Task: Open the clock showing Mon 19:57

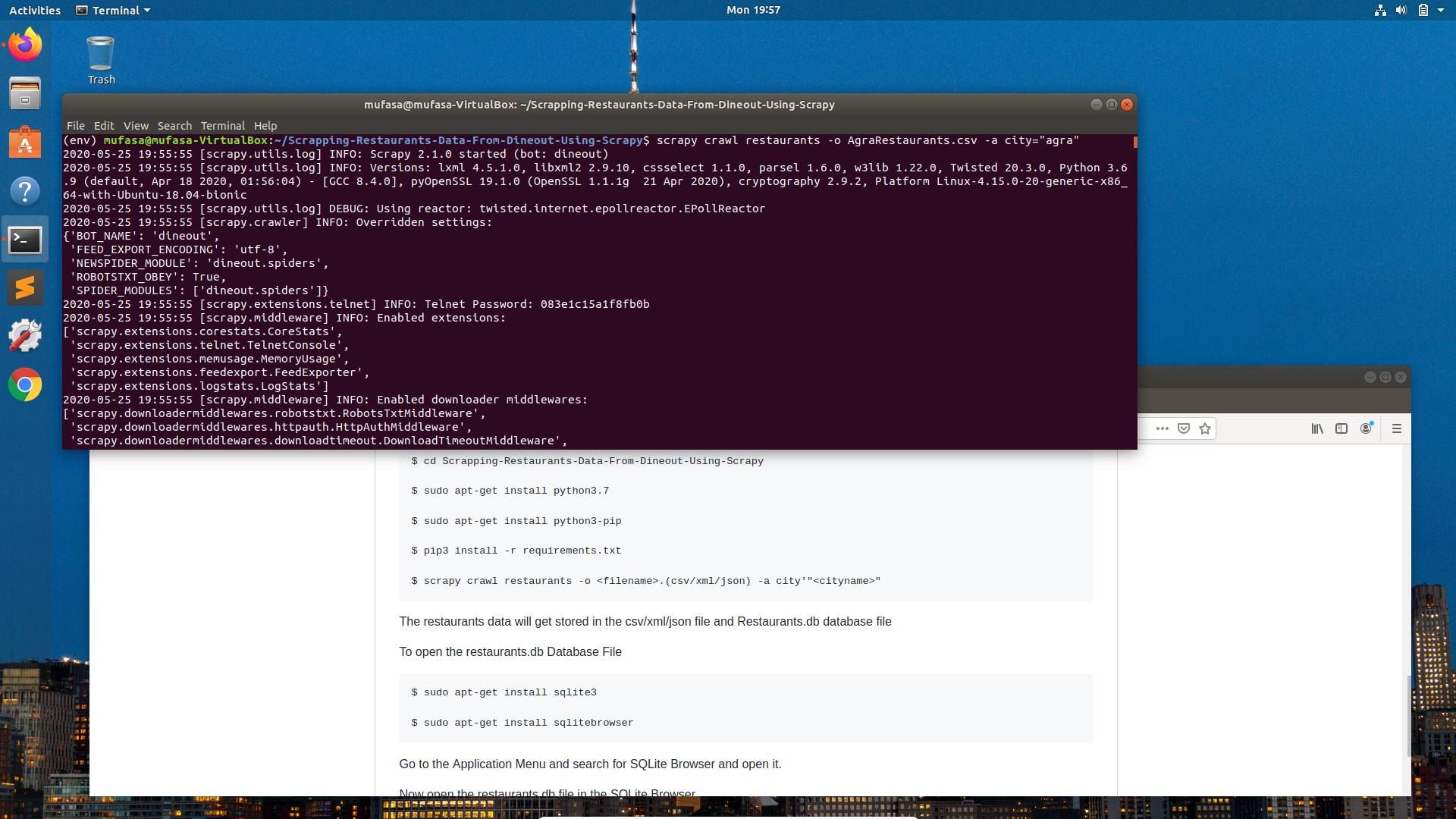Action: pos(753,10)
